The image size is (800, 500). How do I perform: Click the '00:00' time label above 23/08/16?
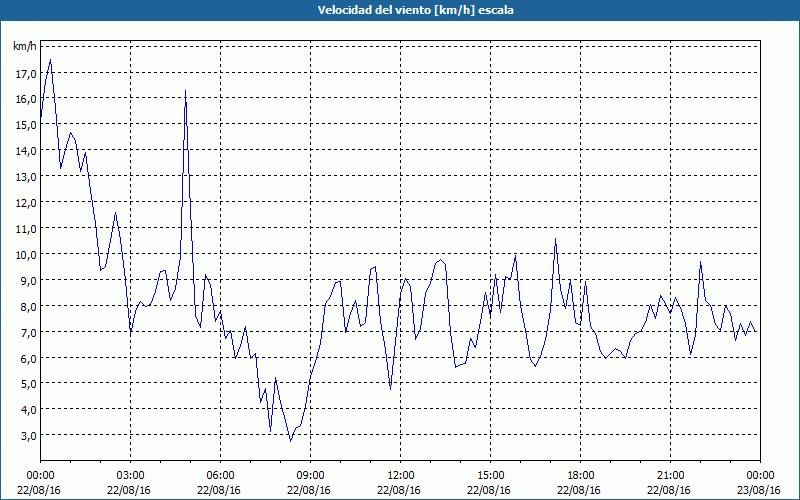(760, 476)
